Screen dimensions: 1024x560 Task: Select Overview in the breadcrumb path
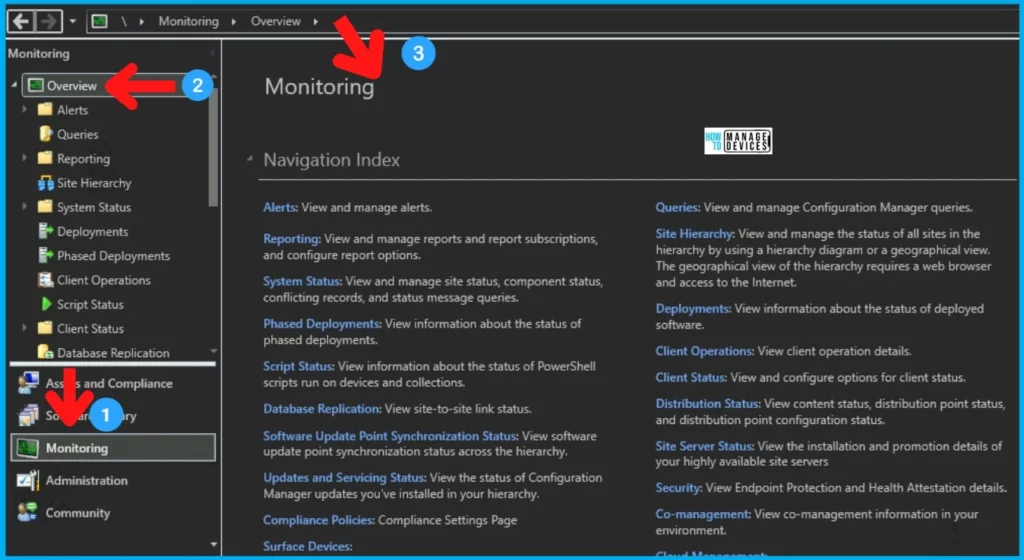click(x=275, y=21)
